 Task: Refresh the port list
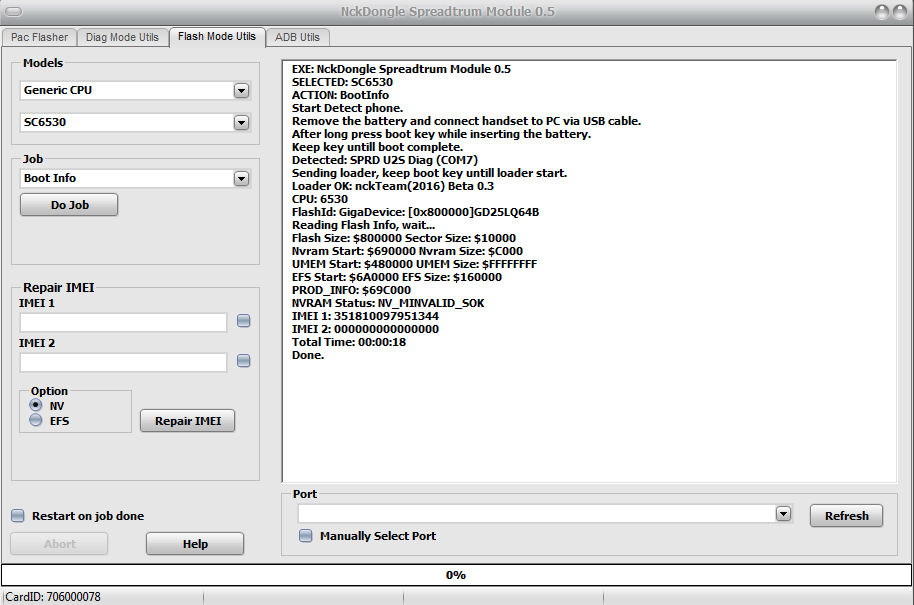tap(846, 516)
